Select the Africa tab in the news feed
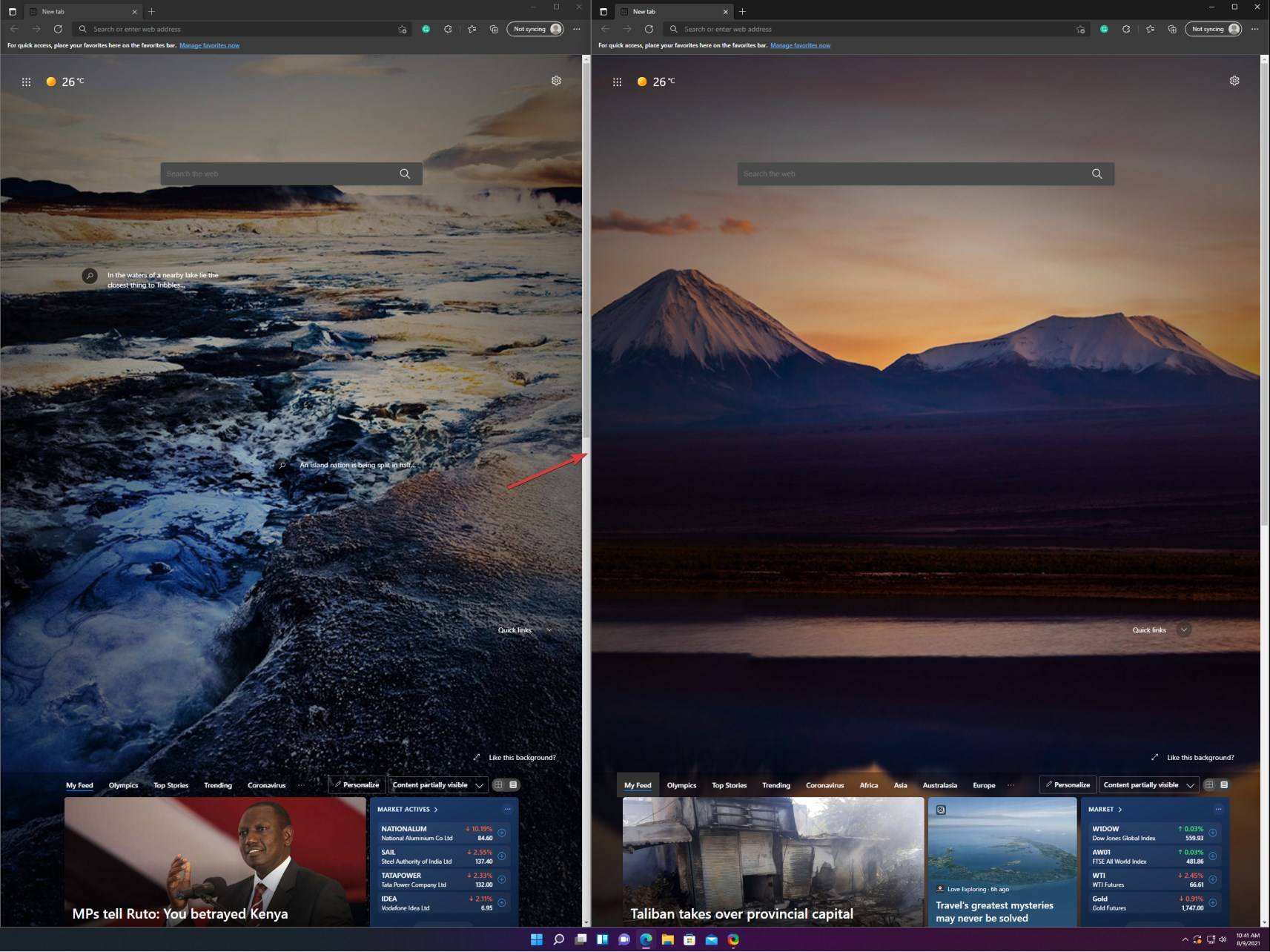Screen dimensions: 1270x952 [868, 785]
